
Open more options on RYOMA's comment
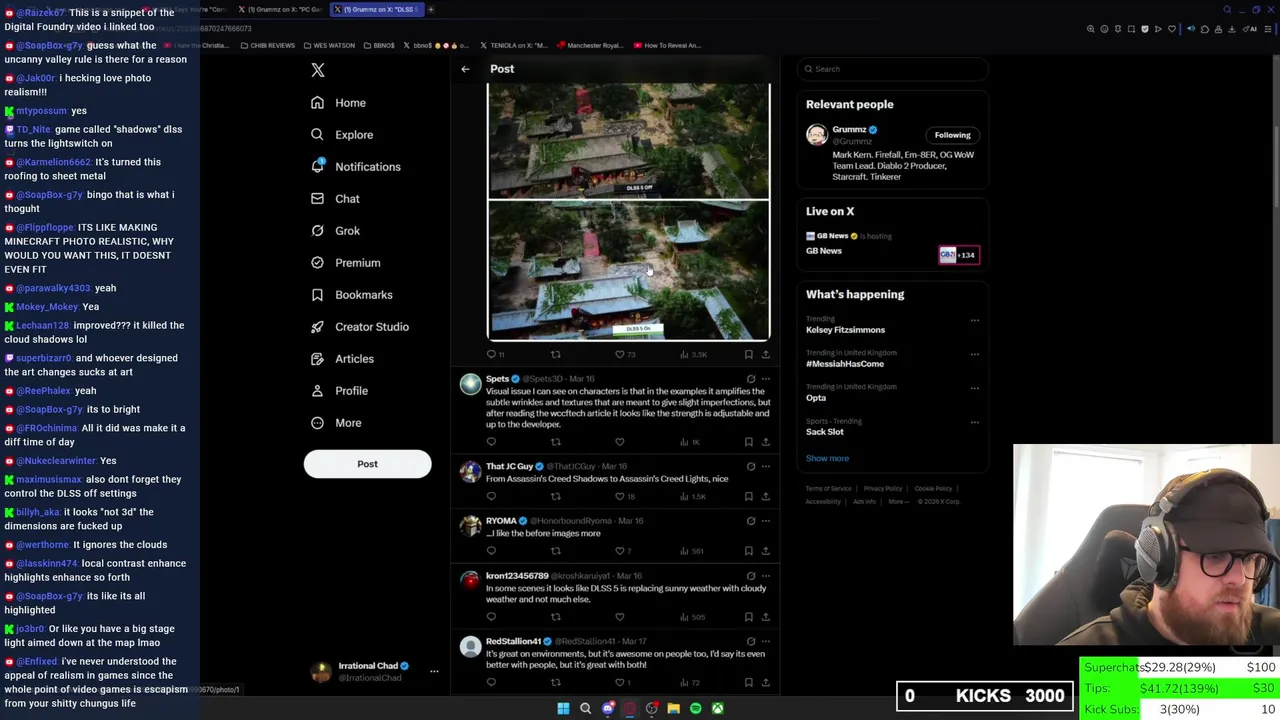click(765, 521)
